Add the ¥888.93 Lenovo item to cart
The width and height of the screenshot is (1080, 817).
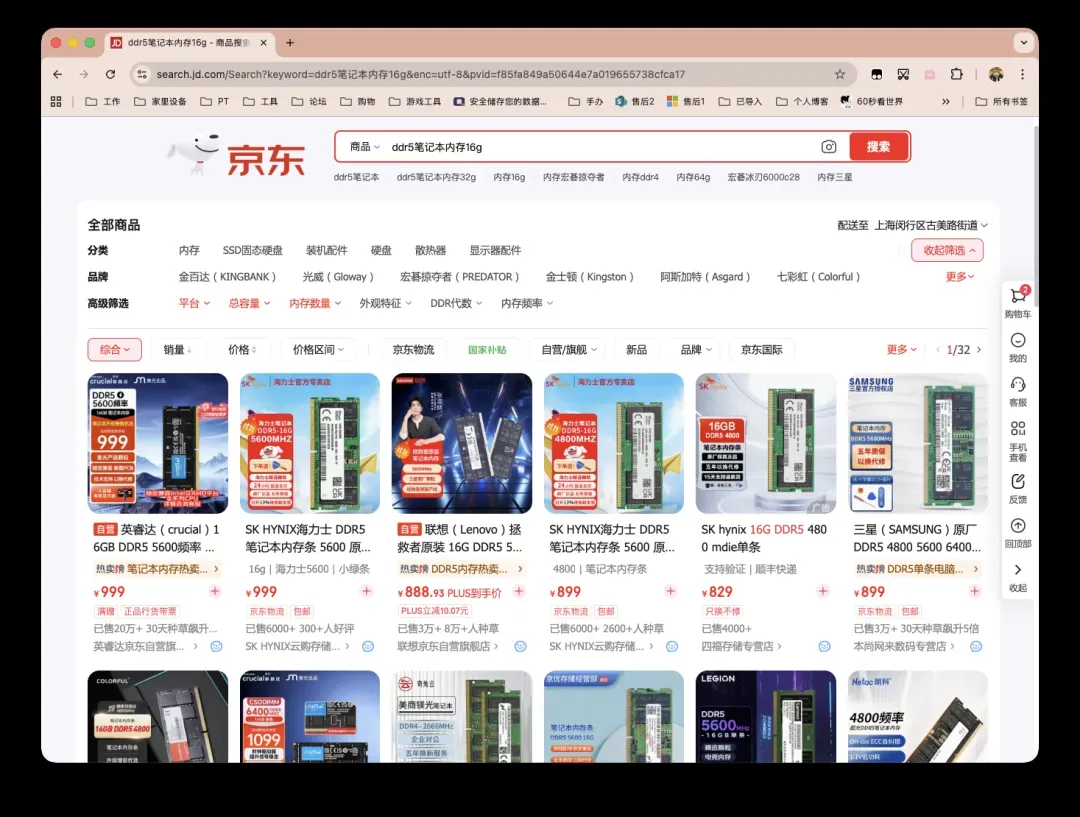[x=519, y=591]
